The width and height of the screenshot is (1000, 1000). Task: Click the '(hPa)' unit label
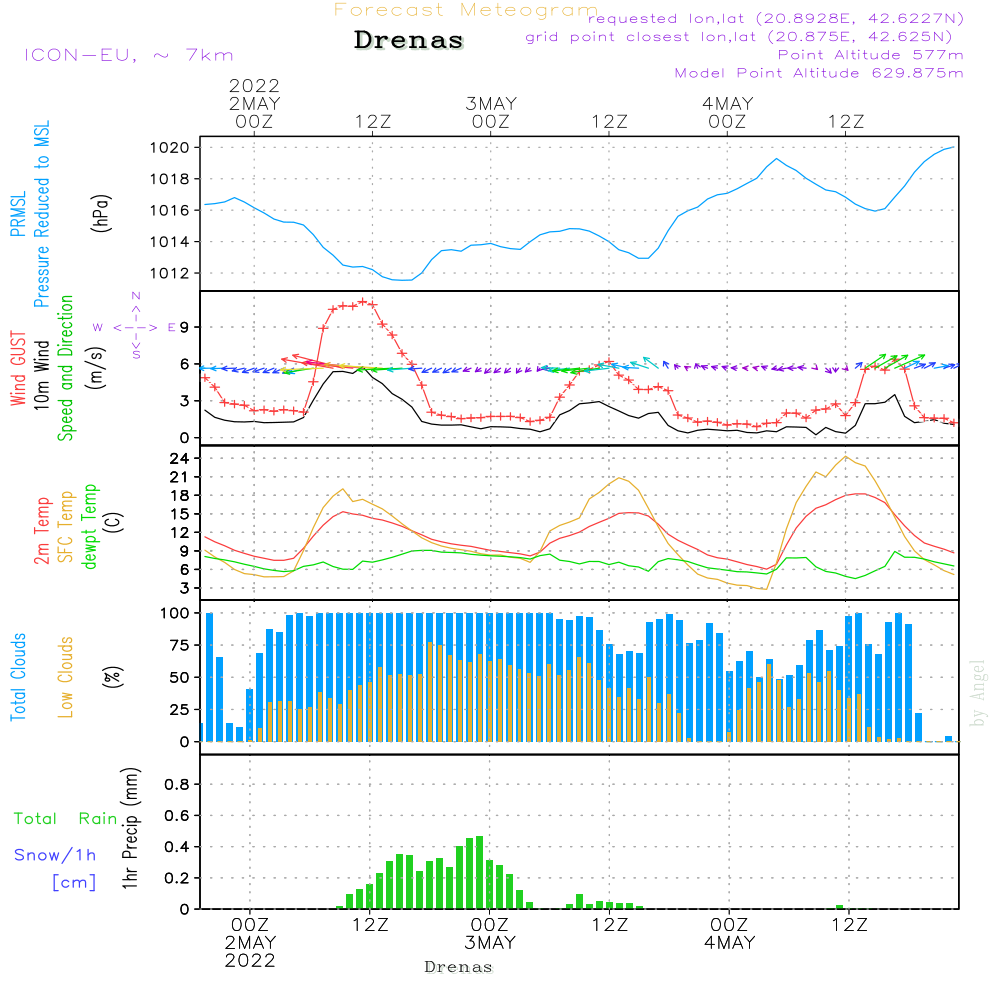pyautogui.click(x=101, y=213)
